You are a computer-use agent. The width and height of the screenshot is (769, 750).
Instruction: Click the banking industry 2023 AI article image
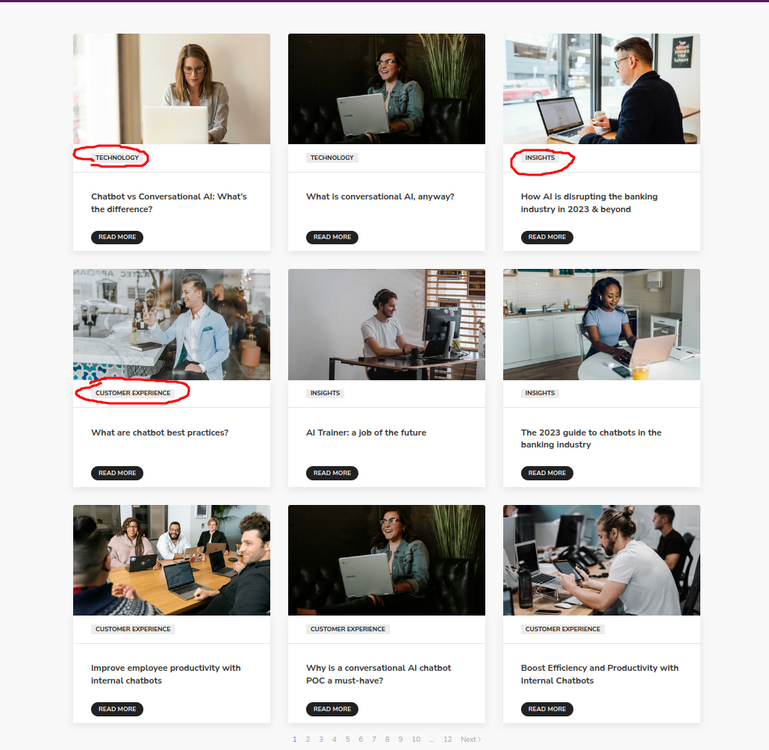(601, 89)
